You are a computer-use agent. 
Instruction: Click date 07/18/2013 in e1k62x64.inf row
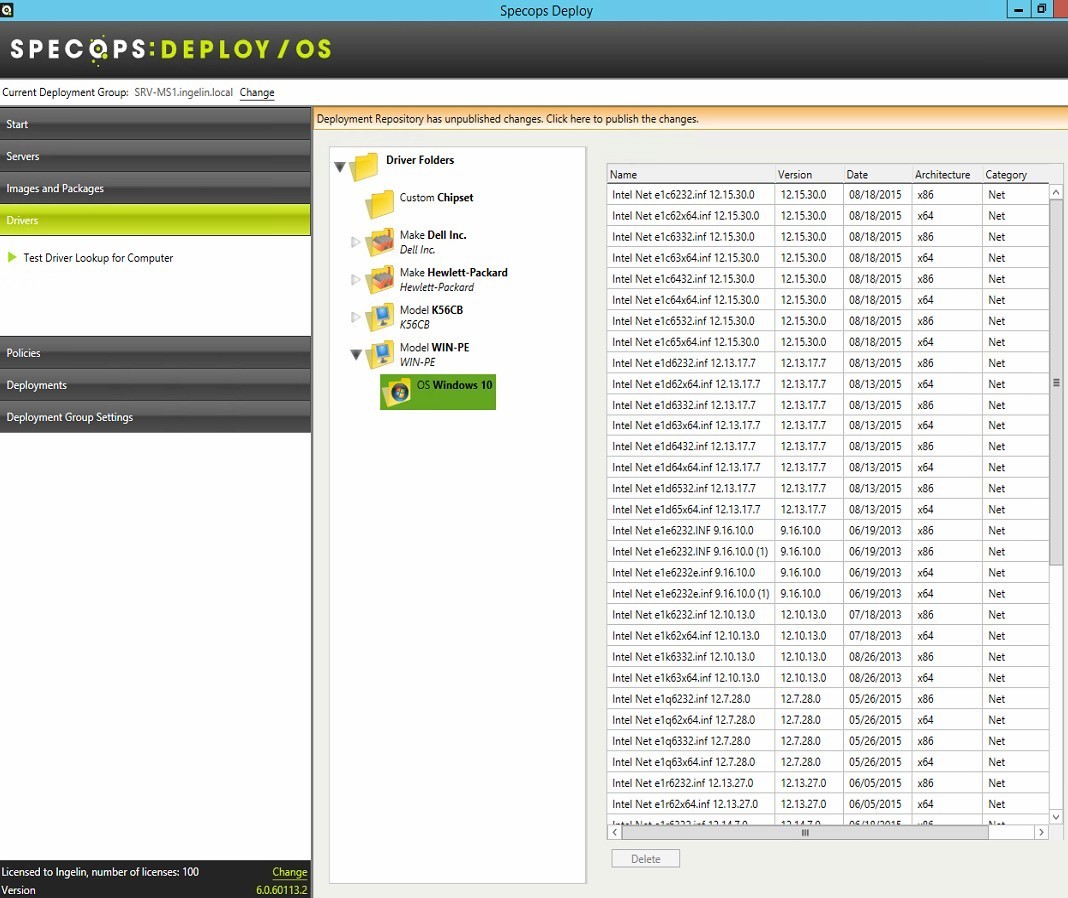click(875, 636)
